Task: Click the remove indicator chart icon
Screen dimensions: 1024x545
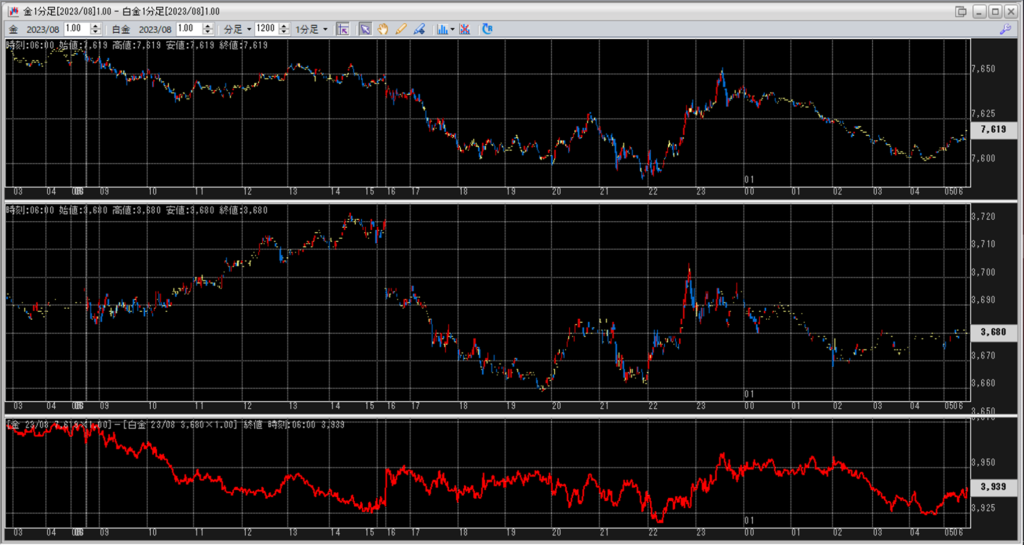Action: point(466,29)
